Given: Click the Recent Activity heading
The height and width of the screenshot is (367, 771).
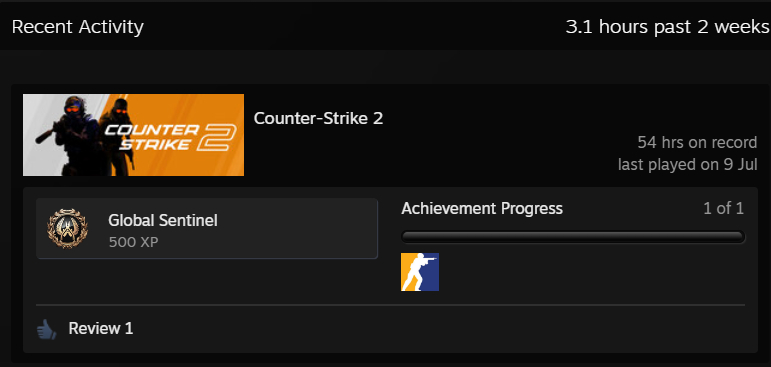Looking at the screenshot, I should 78,27.
